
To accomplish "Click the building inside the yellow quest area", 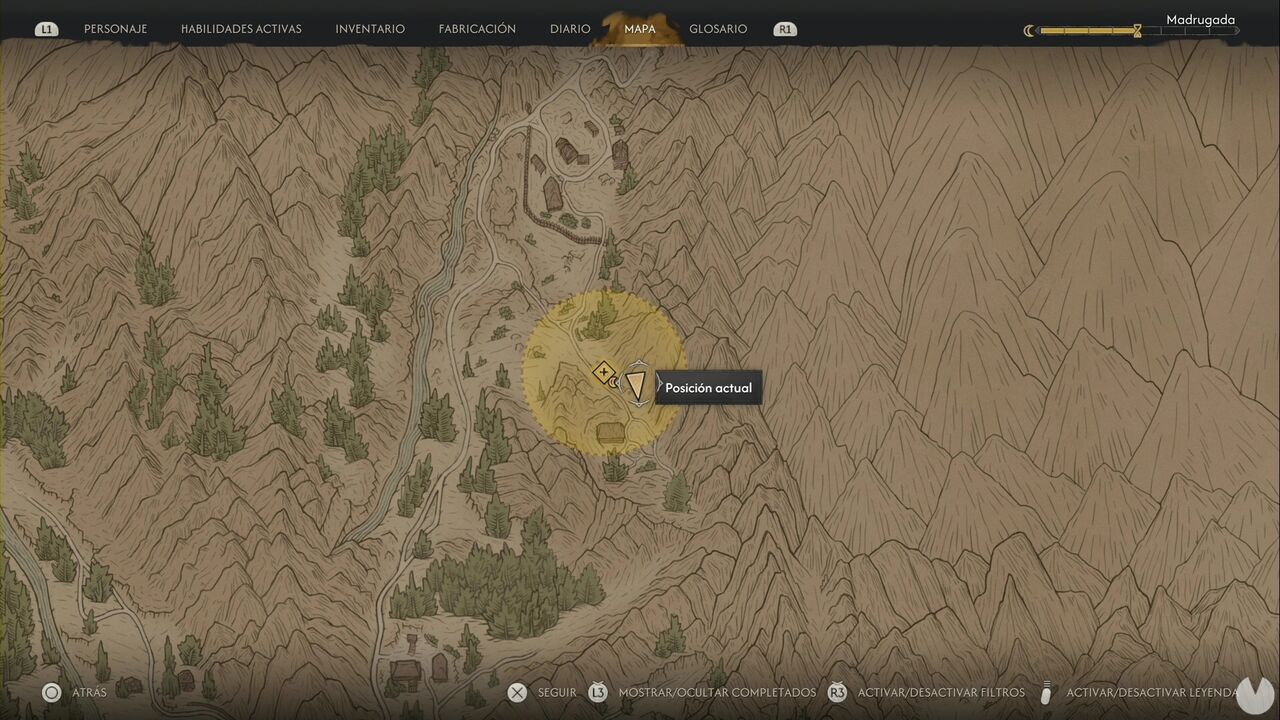I will [x=611, y=432].
